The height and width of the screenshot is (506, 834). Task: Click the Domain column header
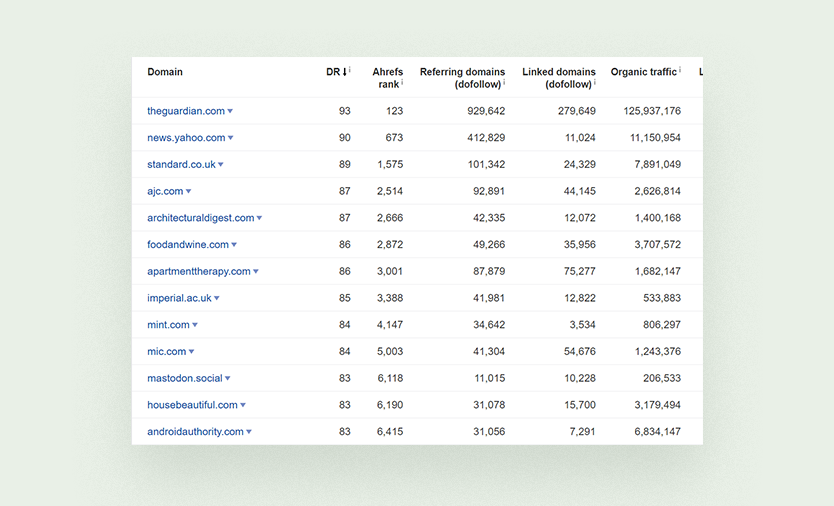click(165, 72)
